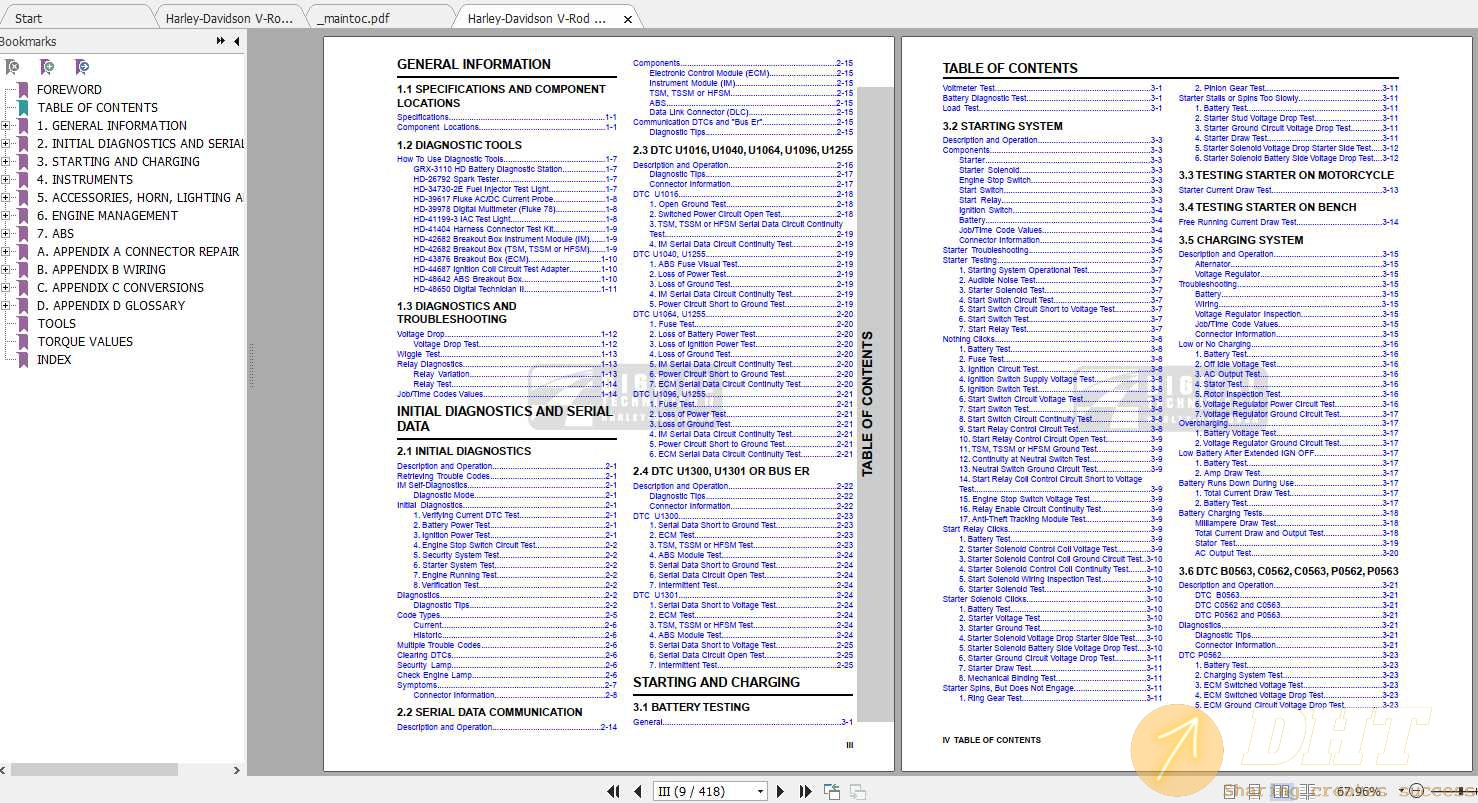The width and height of the screenshot is (1478, 803).
Task: Select the 6. ENGINE MANAGEMENT bookmark label
Action: (107, 216)
